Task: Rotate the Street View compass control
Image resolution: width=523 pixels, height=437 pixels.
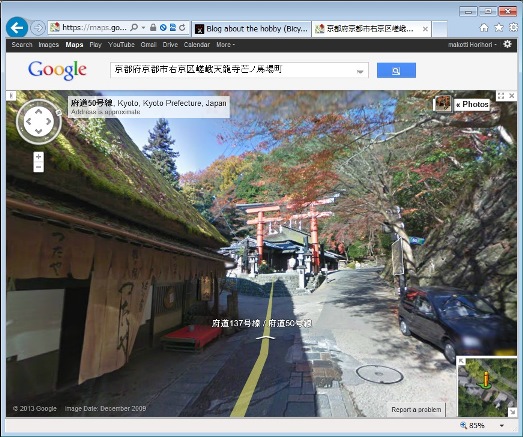Action: 39,122
